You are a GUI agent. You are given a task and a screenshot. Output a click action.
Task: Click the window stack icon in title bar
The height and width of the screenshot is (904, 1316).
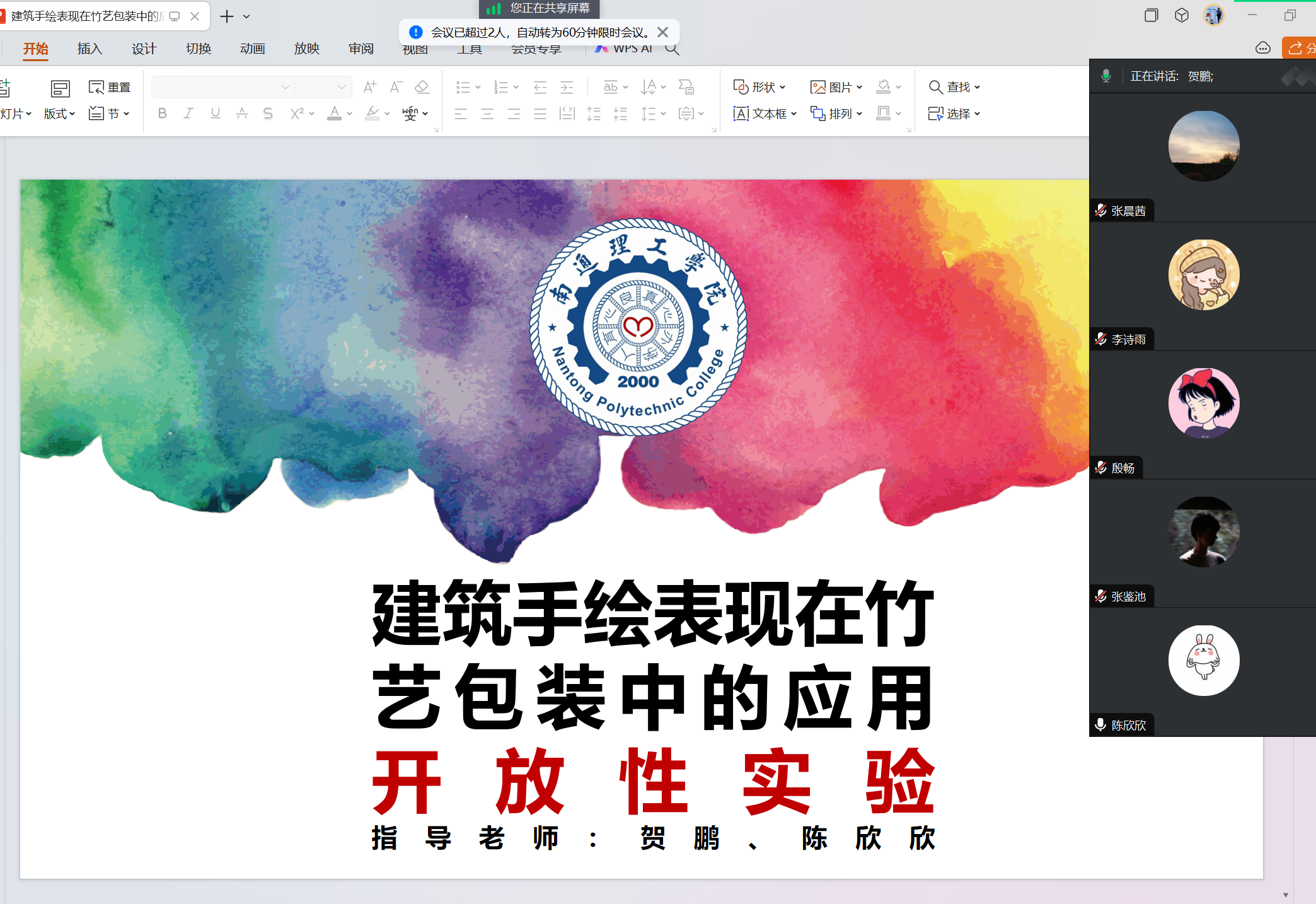point(1151,15)
